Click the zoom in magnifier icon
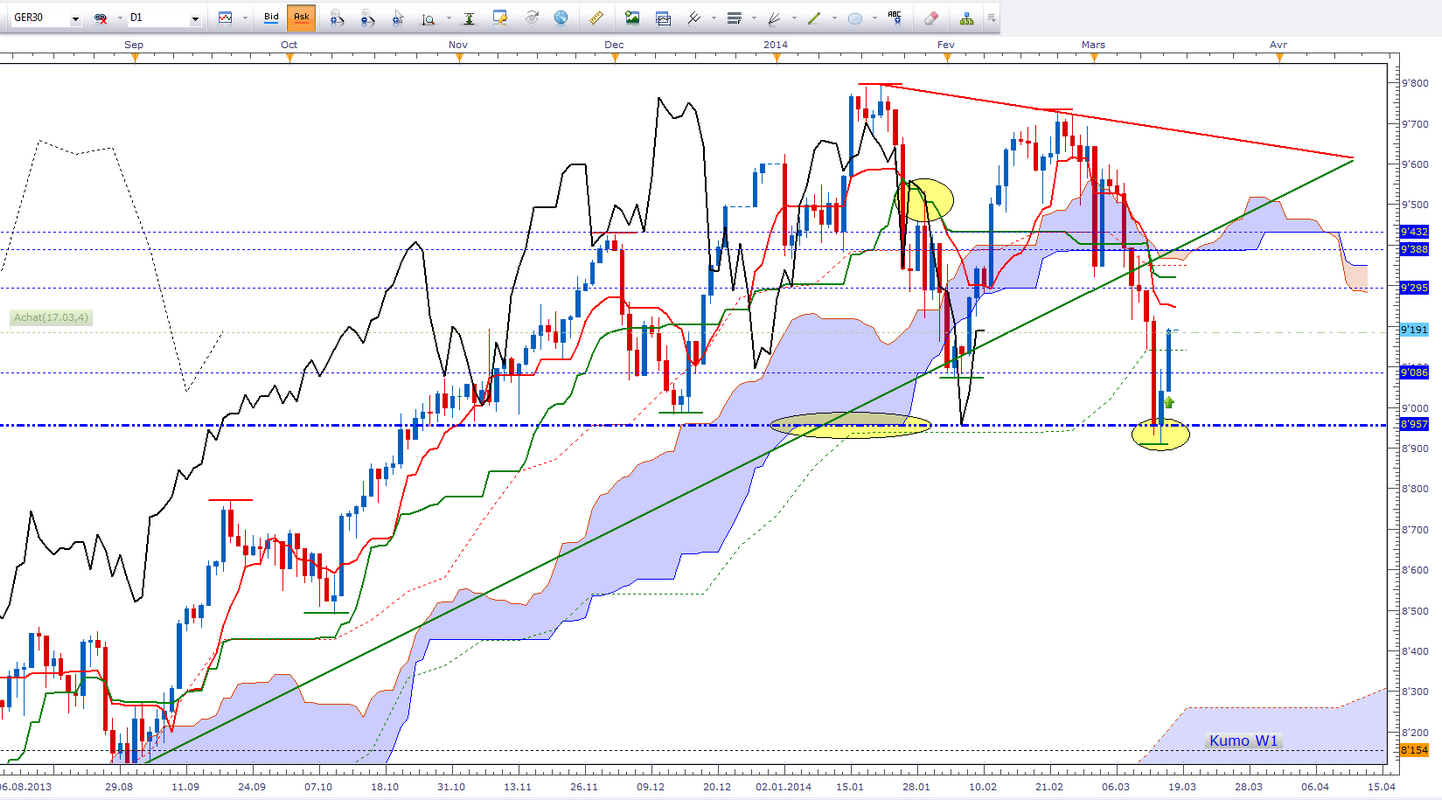1442x800 pixels. coord(337,18)
